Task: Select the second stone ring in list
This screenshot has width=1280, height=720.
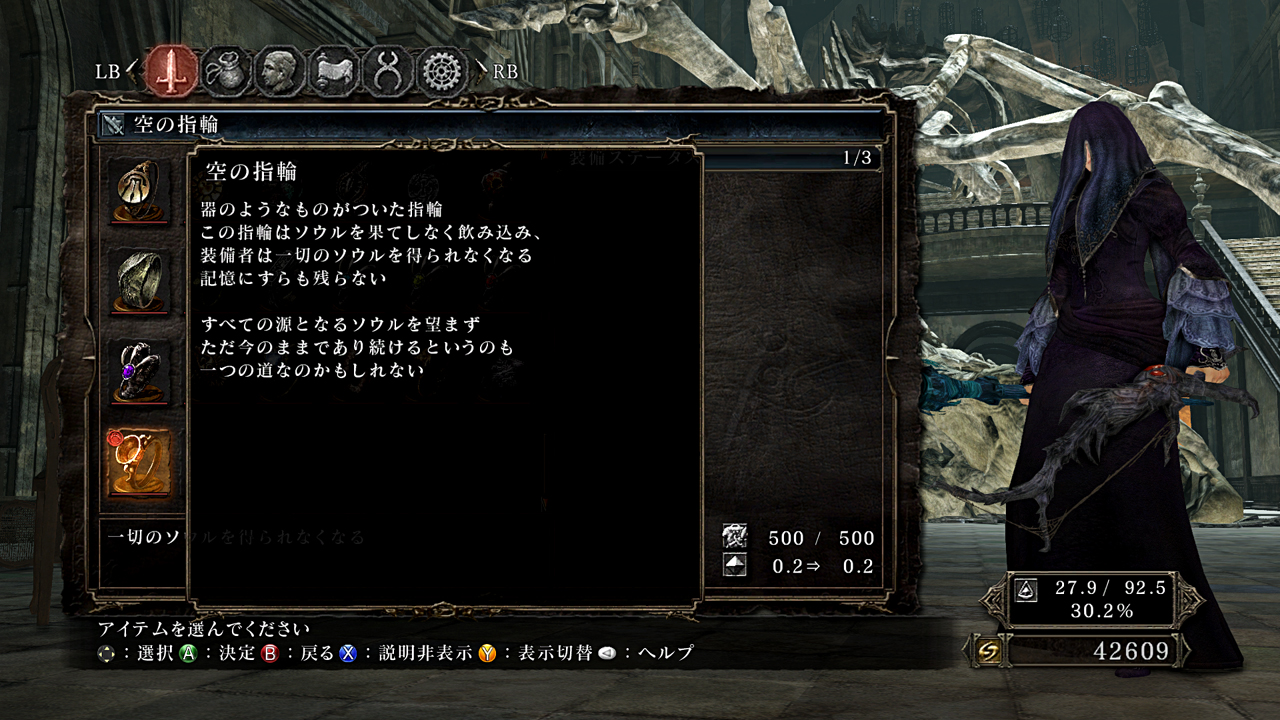Action: (x=139, y=281)
